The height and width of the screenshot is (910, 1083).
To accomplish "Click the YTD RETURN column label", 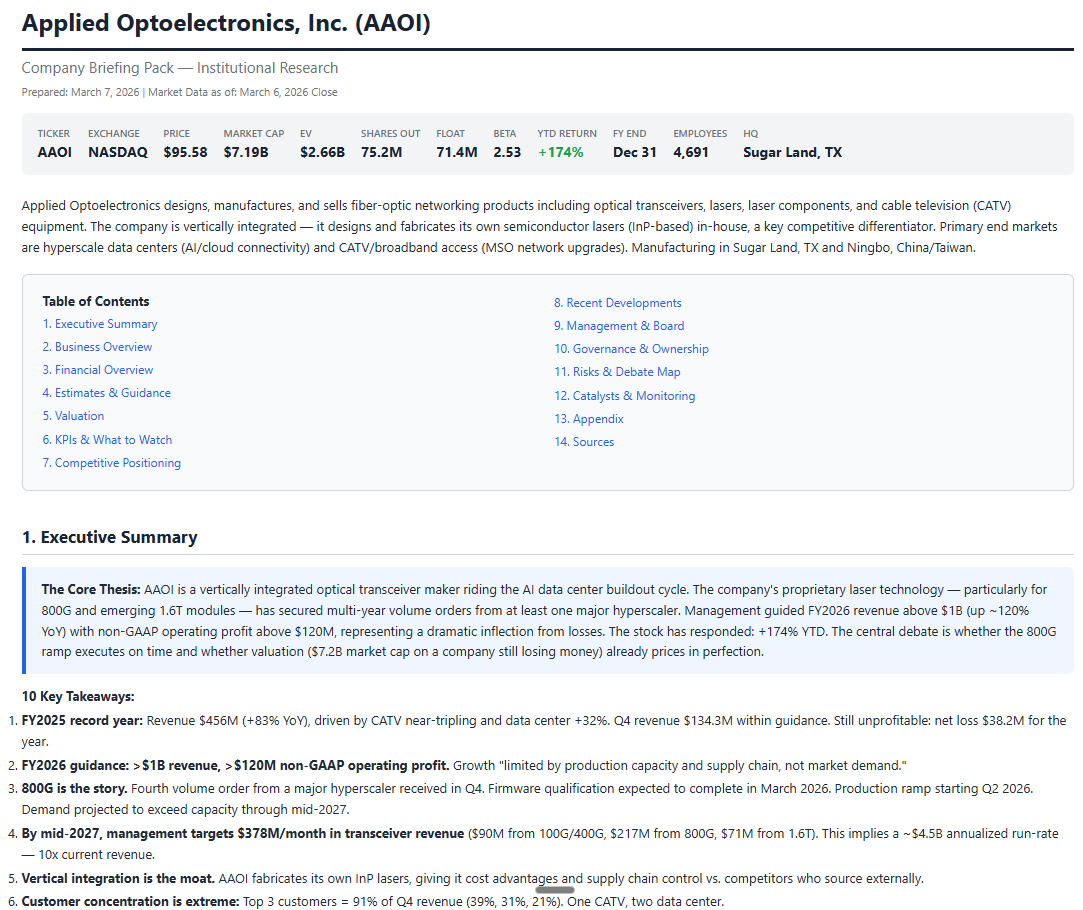I will click(567, 134).
